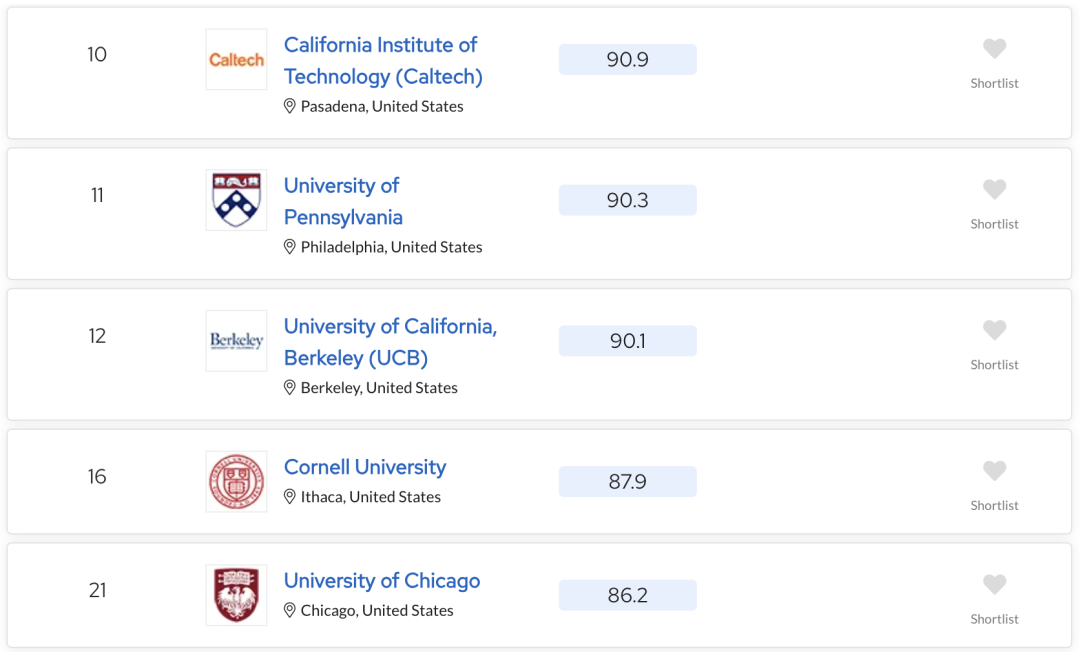The height and width of the screenshot is (652, 1080).
Task: Click location pin beside Philadelphia, United States
Action: pyautogui.click(x=290, y=246)
